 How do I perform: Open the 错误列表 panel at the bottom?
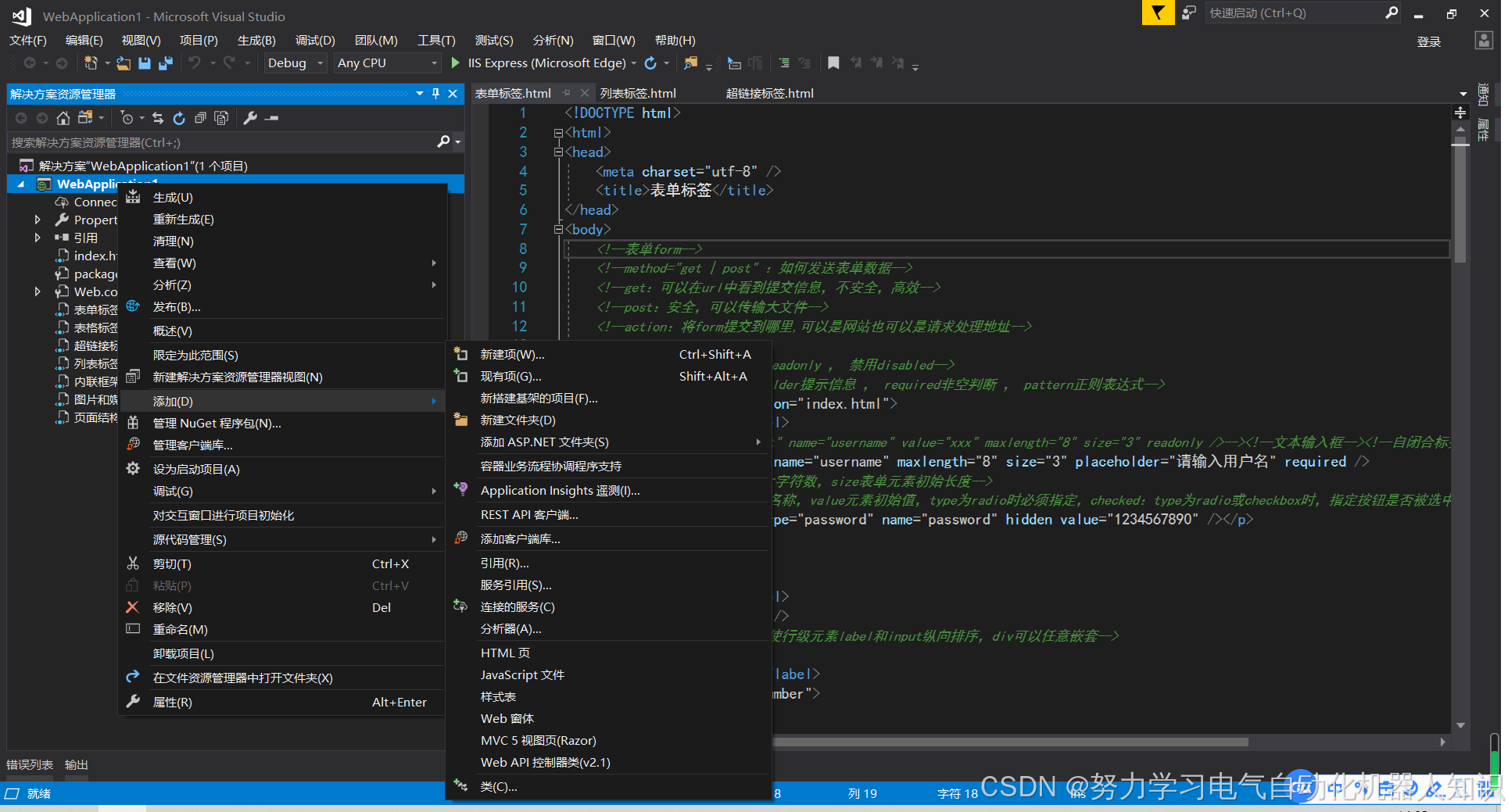pos(29,764)
